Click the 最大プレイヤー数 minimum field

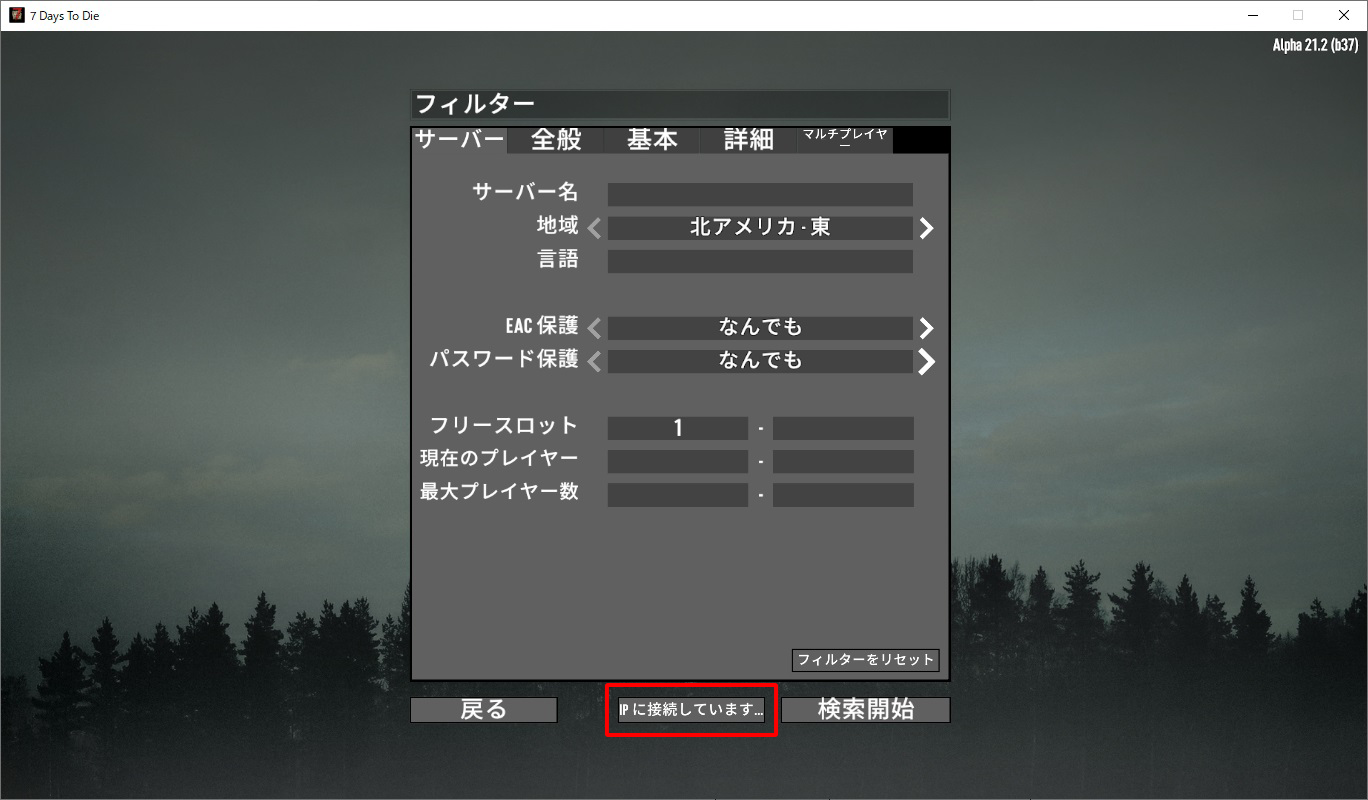(x=678, y=495)
